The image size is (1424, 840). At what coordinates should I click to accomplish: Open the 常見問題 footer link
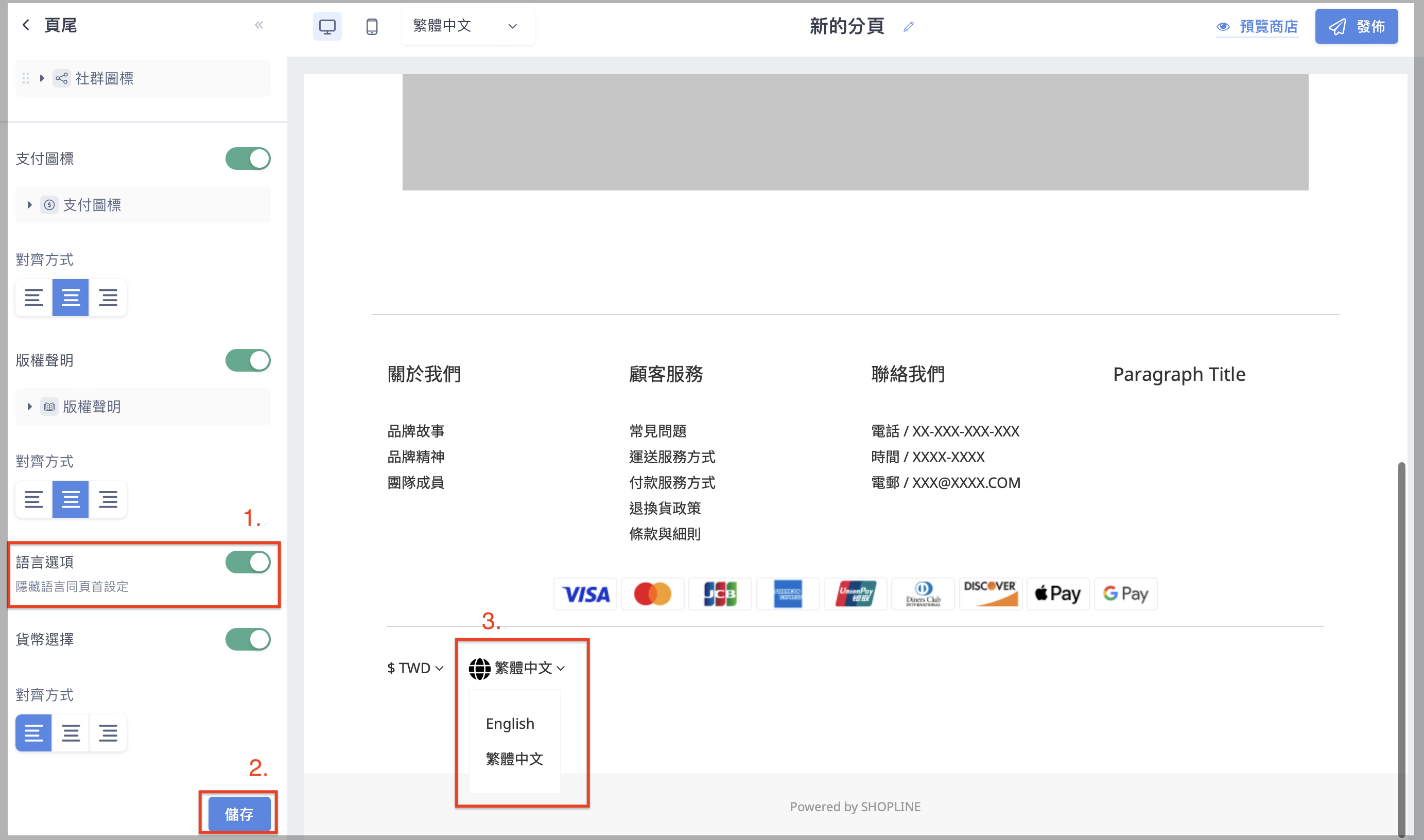click(657, 431)
